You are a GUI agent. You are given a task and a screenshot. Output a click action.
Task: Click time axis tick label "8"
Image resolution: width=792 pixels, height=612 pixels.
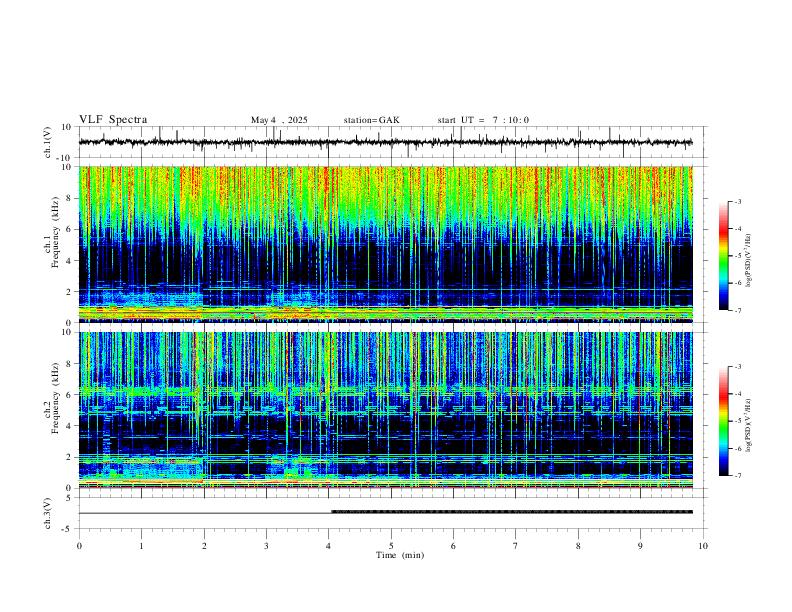578,546
